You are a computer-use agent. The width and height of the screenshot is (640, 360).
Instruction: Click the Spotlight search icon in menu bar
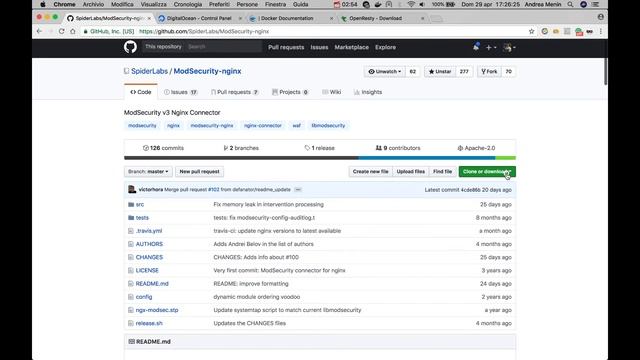tap(570, 4)
